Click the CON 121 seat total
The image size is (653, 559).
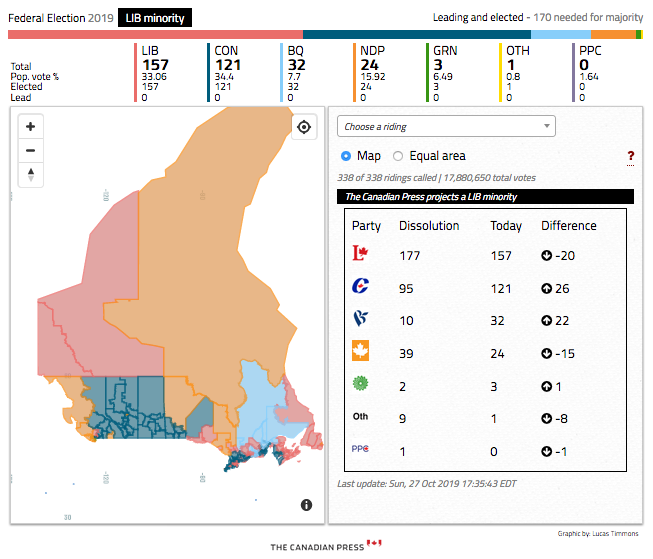228,65
